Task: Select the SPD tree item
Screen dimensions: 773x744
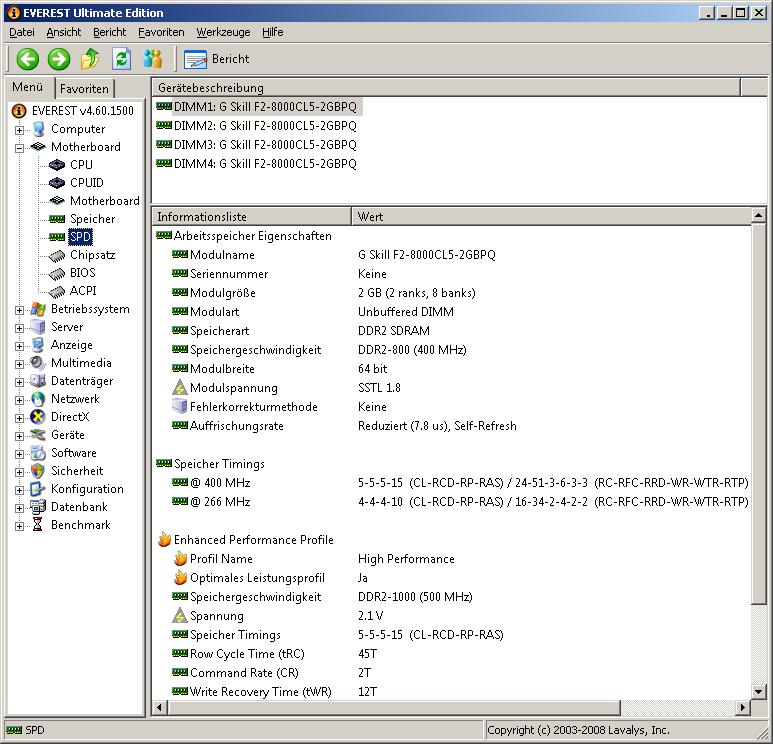Action: click(x=80, y=237)
